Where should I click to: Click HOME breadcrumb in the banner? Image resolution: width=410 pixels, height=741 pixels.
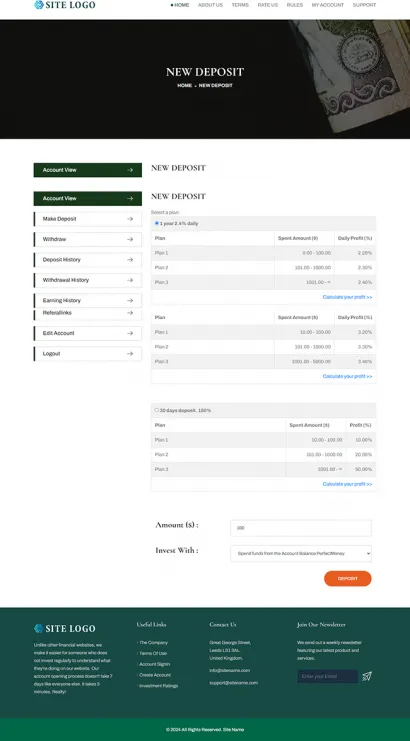pyautogui.click(x=185, y=86)
